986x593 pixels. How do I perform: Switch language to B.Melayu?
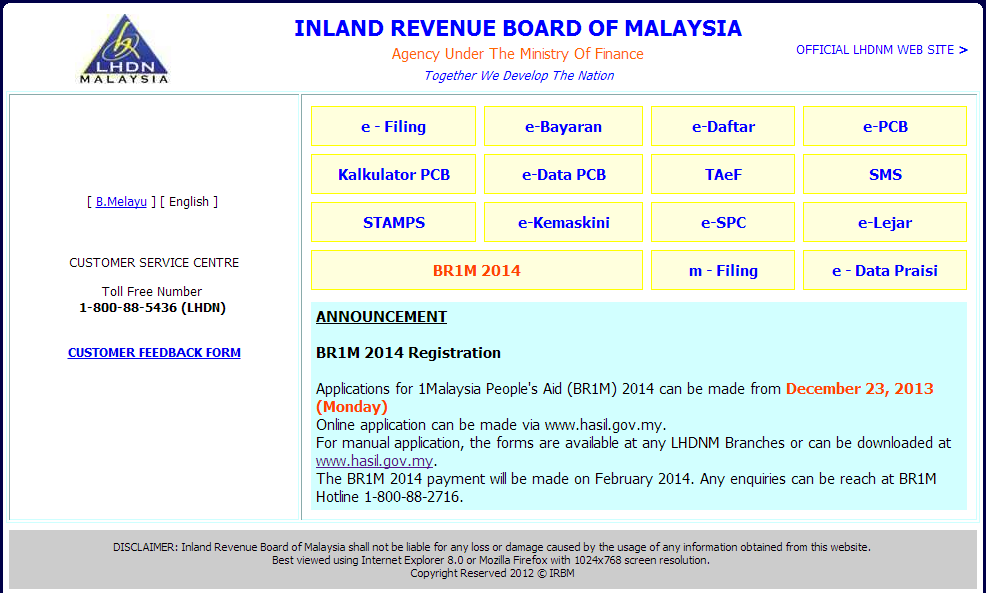click(x=121, y=202)
